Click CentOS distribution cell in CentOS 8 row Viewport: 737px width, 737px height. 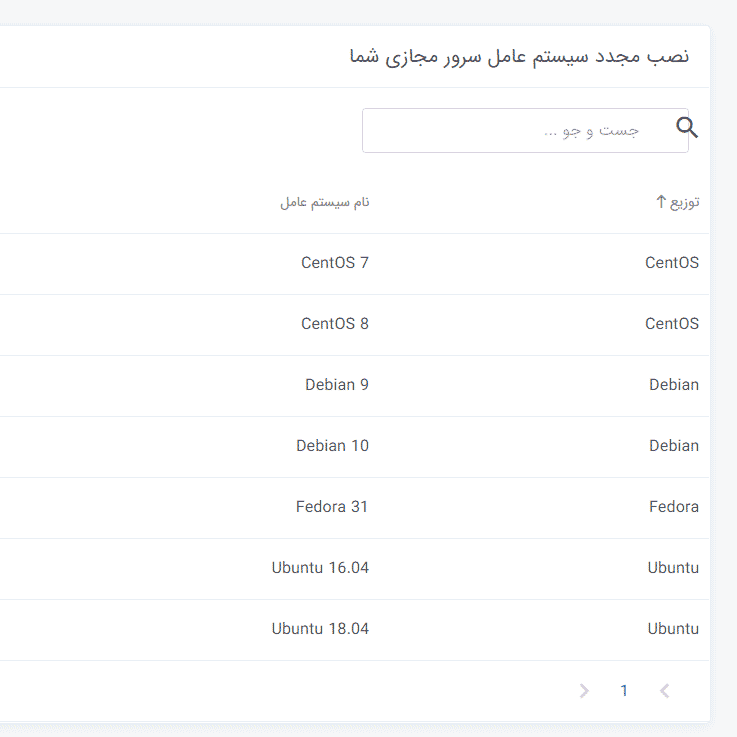pos(672,323)
